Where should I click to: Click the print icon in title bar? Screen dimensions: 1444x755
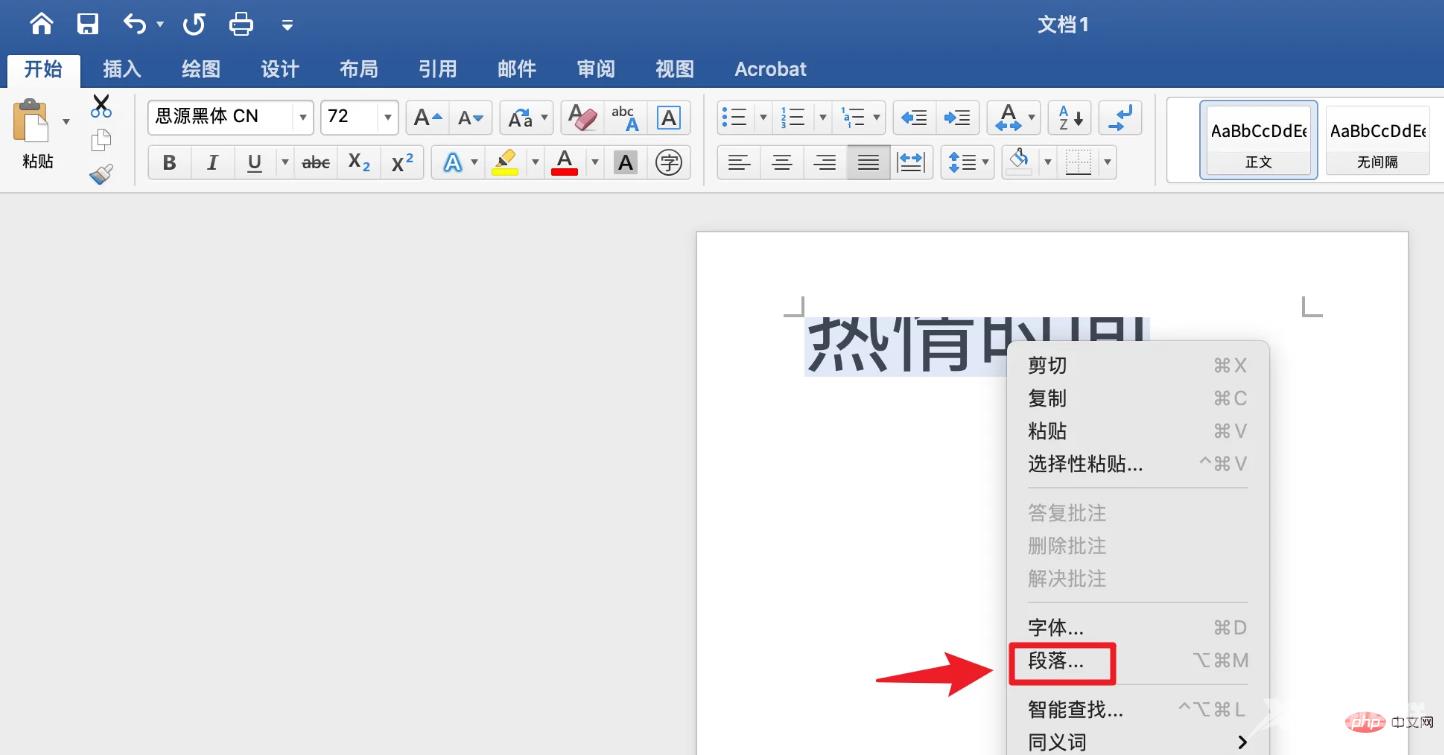(x=241, y=24)
